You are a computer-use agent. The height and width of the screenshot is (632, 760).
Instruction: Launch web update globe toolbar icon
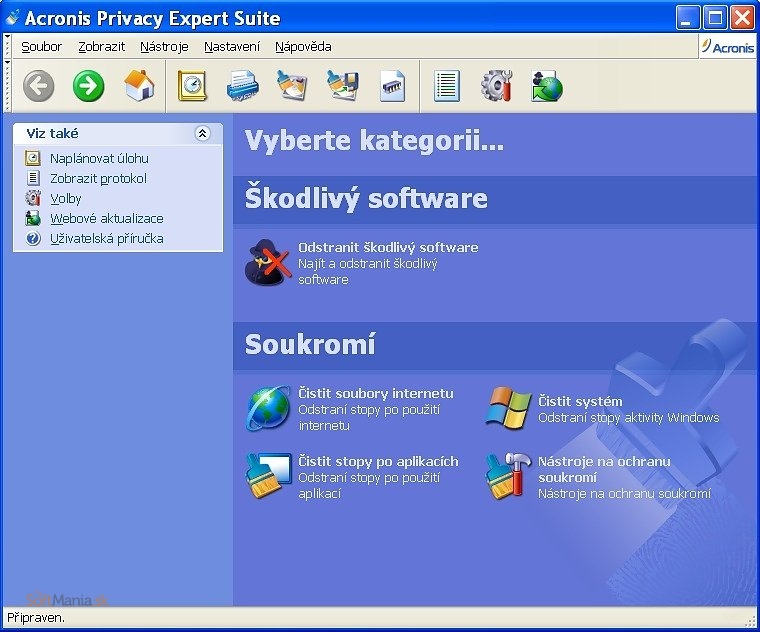click(547, 86)
